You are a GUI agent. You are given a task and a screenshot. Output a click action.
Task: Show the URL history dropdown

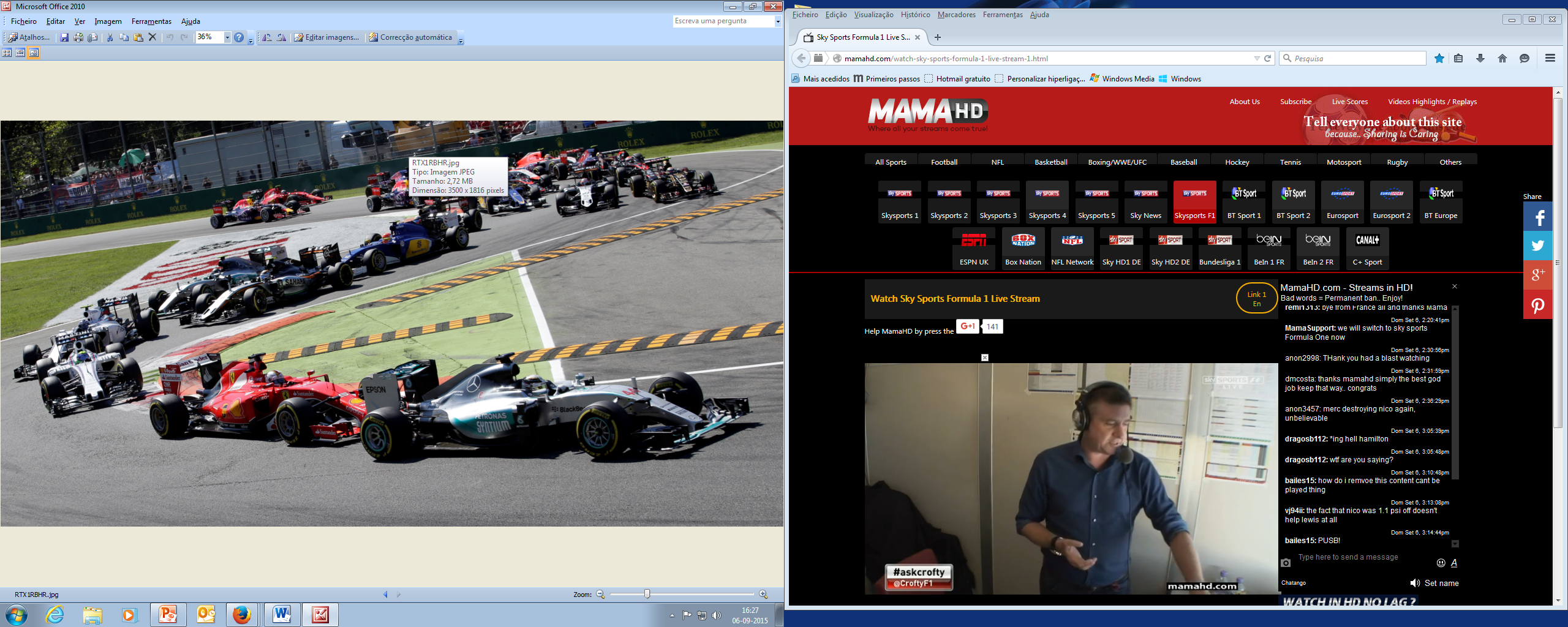coord(1257,59)
